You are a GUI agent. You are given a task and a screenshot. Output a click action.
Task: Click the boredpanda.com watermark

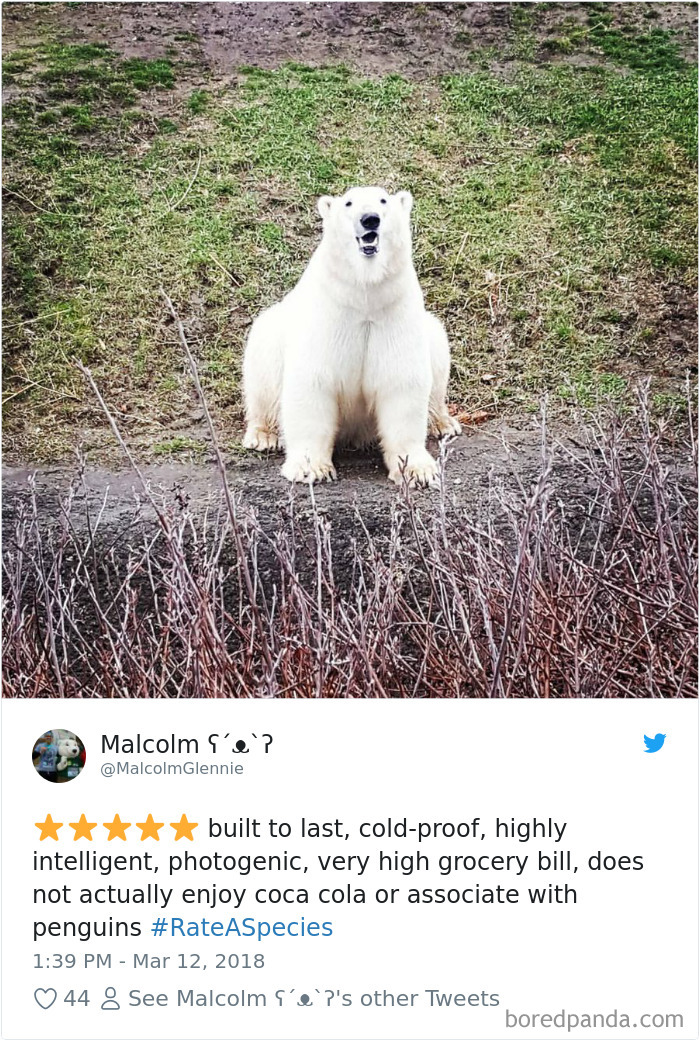tap(594, 1019)
